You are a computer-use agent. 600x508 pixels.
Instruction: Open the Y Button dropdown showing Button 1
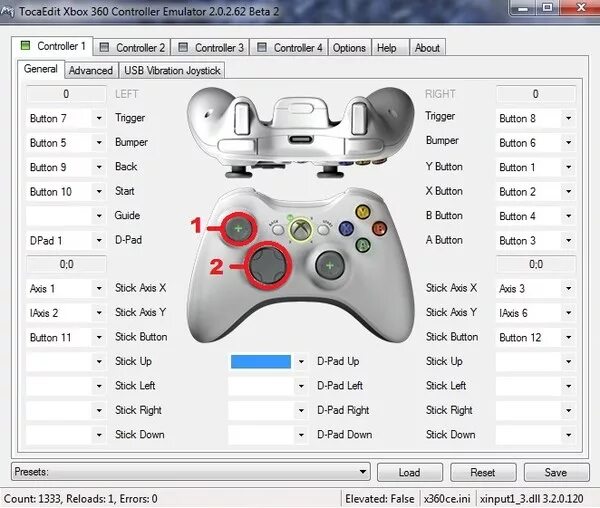click(536, 167)
